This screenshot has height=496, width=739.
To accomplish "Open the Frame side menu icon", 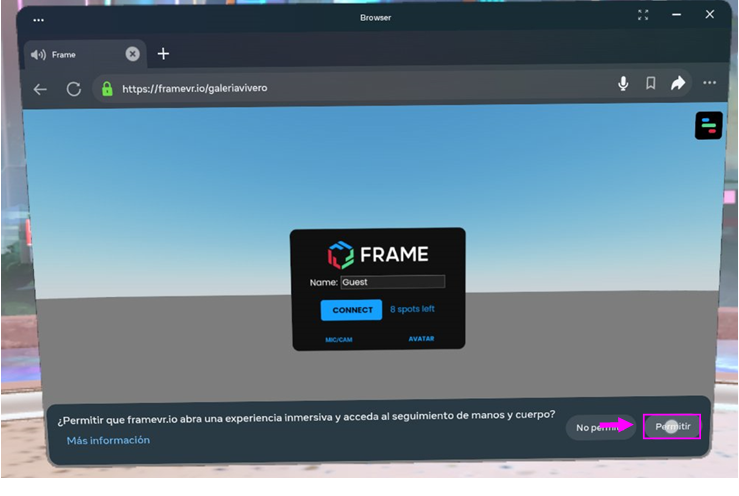I will pyautogui.click(x=708, y=125).
